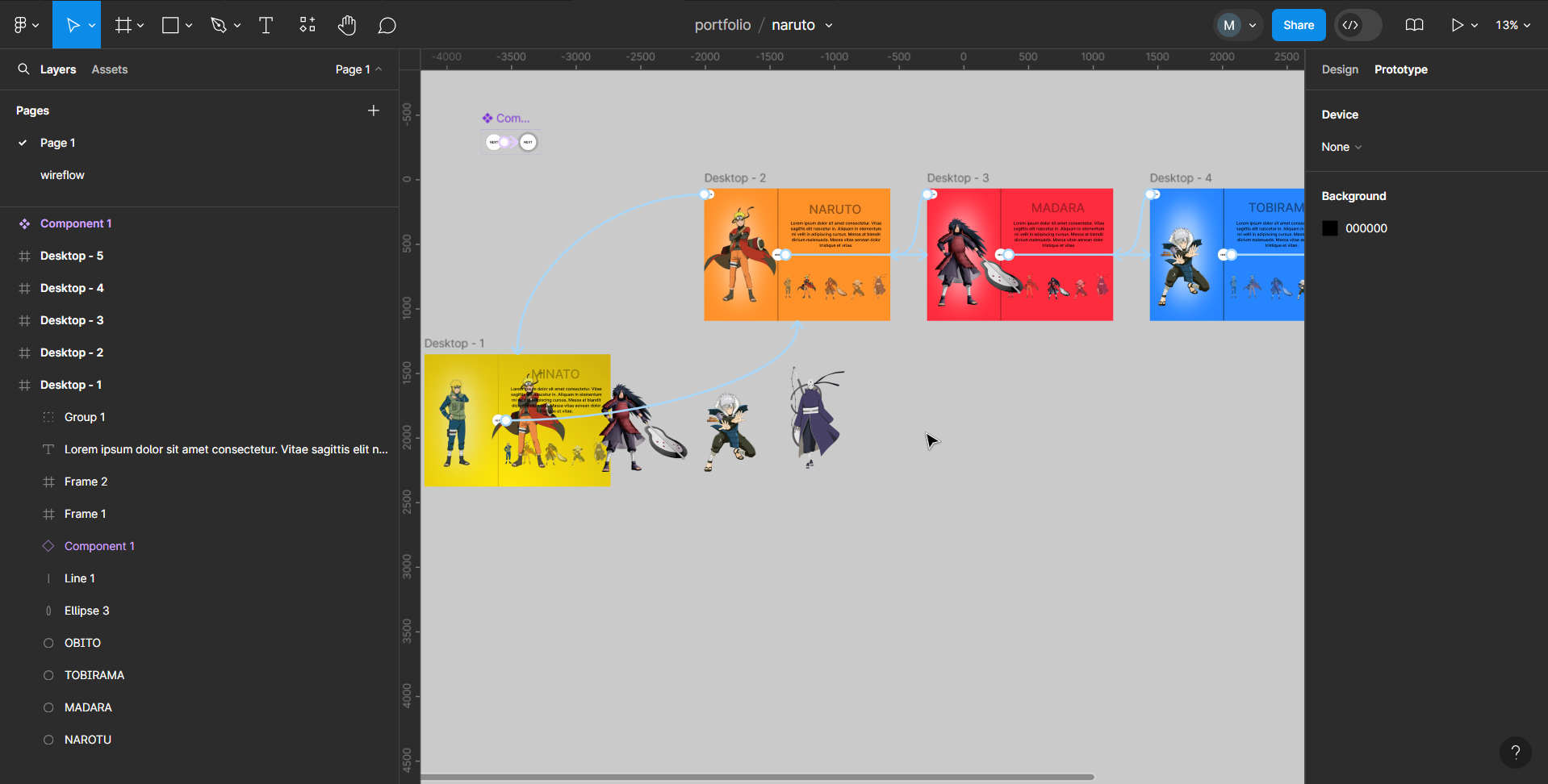Click the Desktop - 3 MADARA frame thumbnail

[1019, 255]
